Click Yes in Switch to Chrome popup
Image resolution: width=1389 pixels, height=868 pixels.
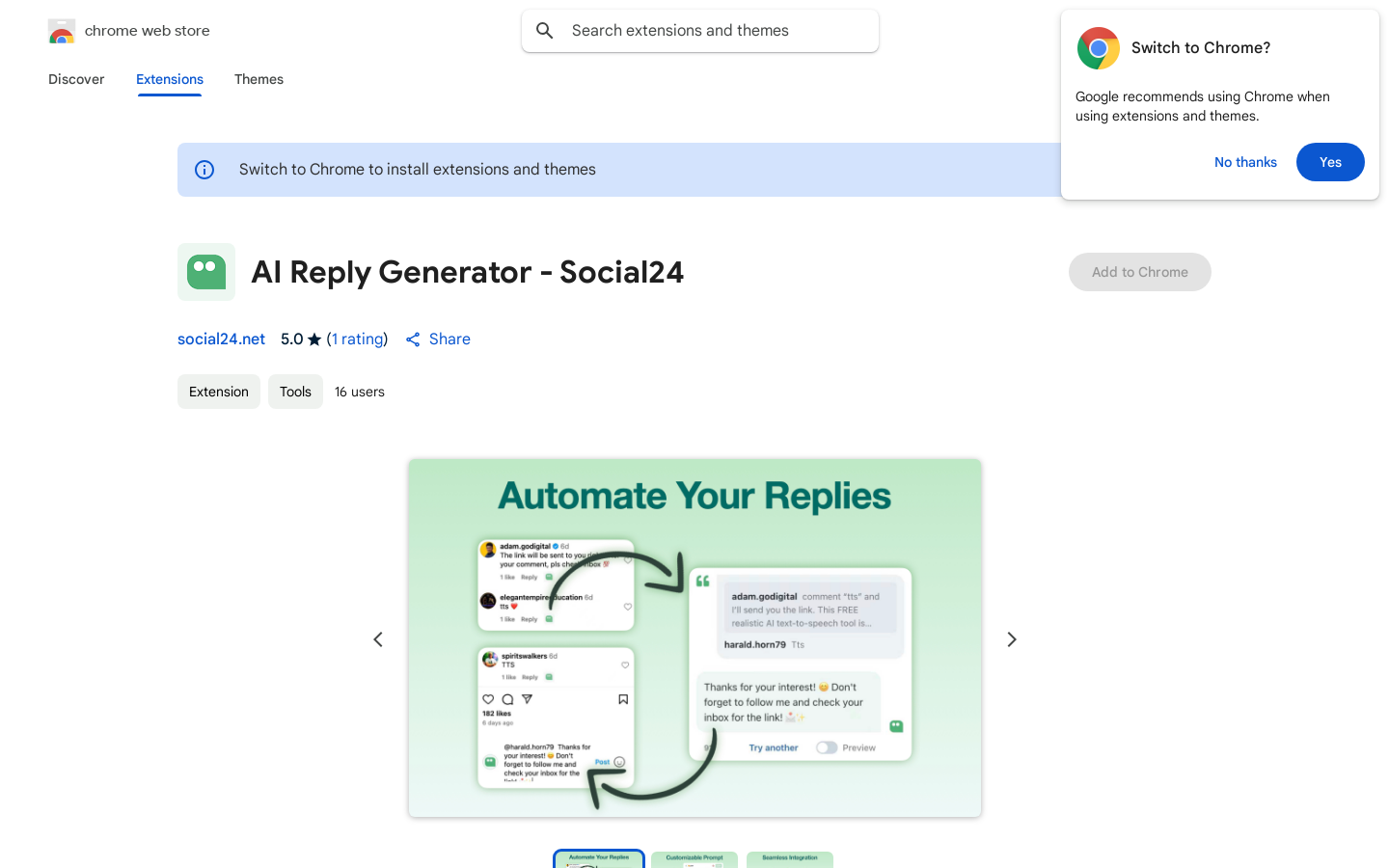point(1330,162)
